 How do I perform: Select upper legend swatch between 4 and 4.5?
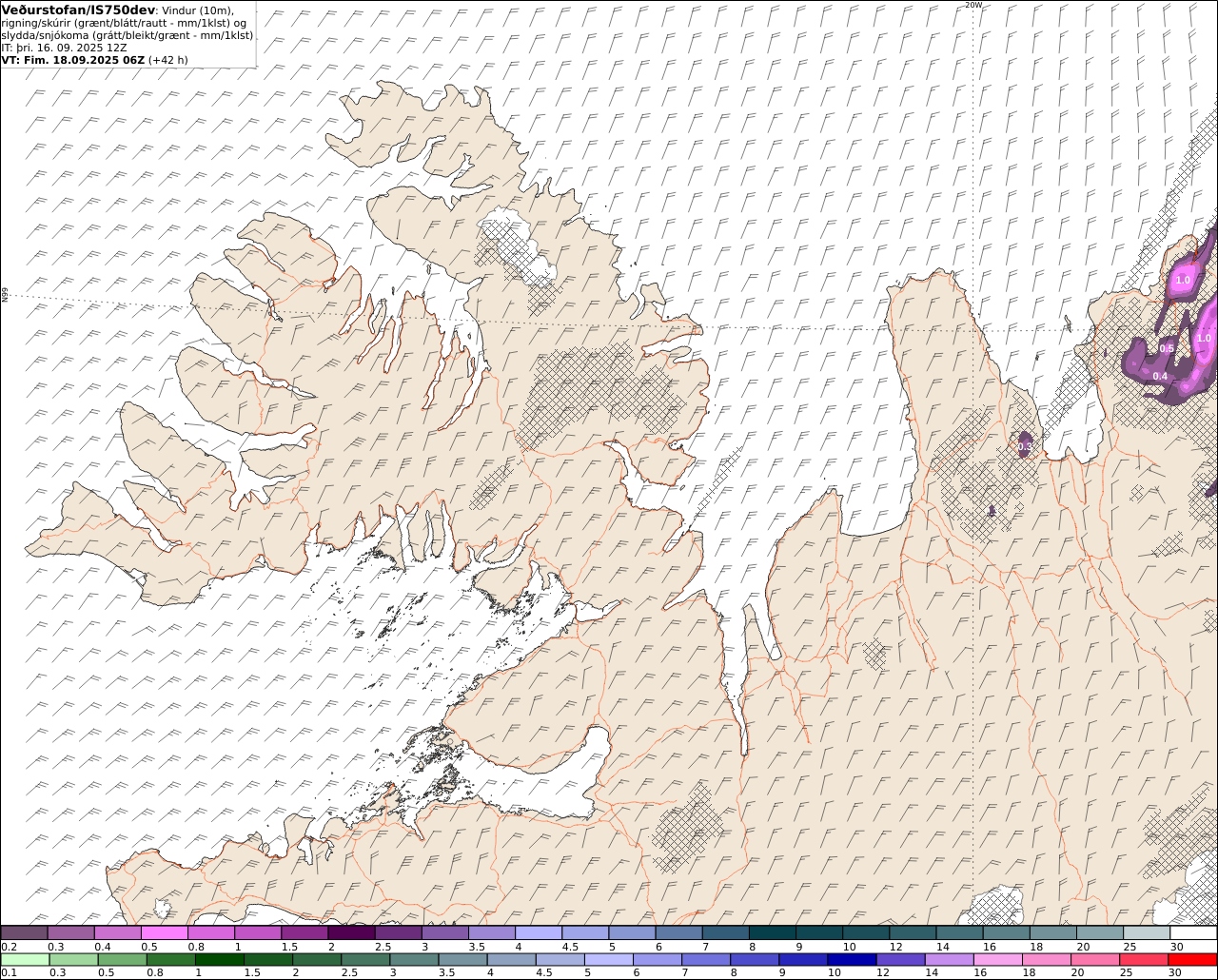pyautogui.click(x=539, y=932)
